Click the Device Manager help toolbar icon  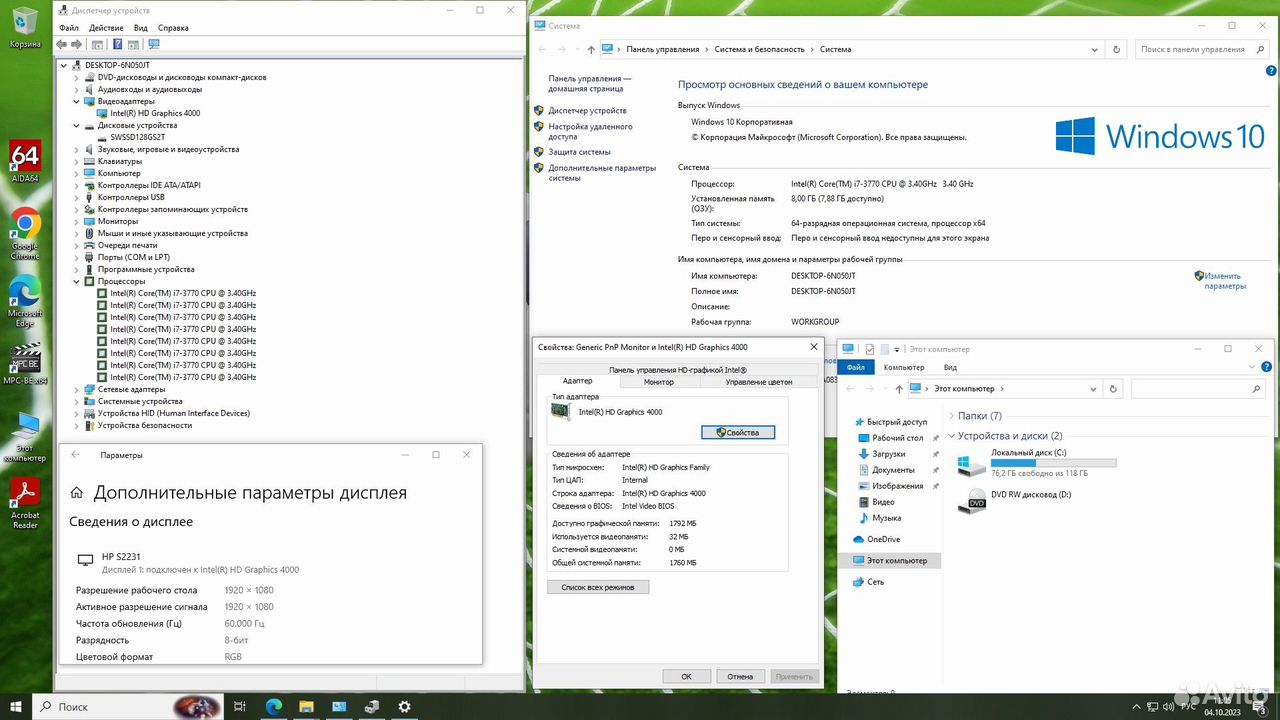coord(117,44)
